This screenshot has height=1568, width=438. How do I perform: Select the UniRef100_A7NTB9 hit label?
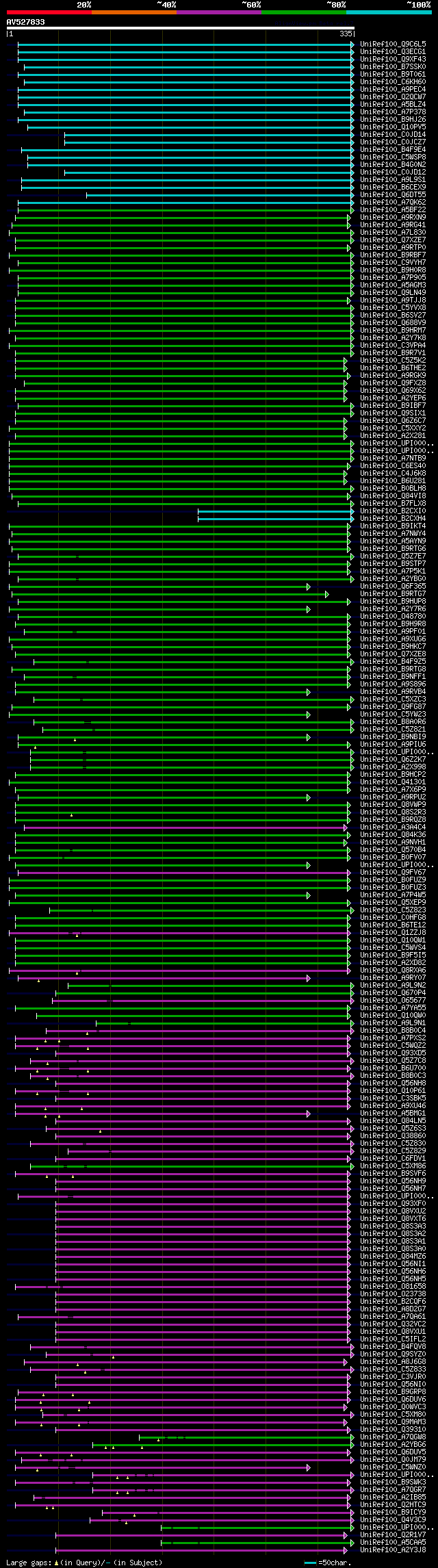pyautogui.click(x=393, y=459)
